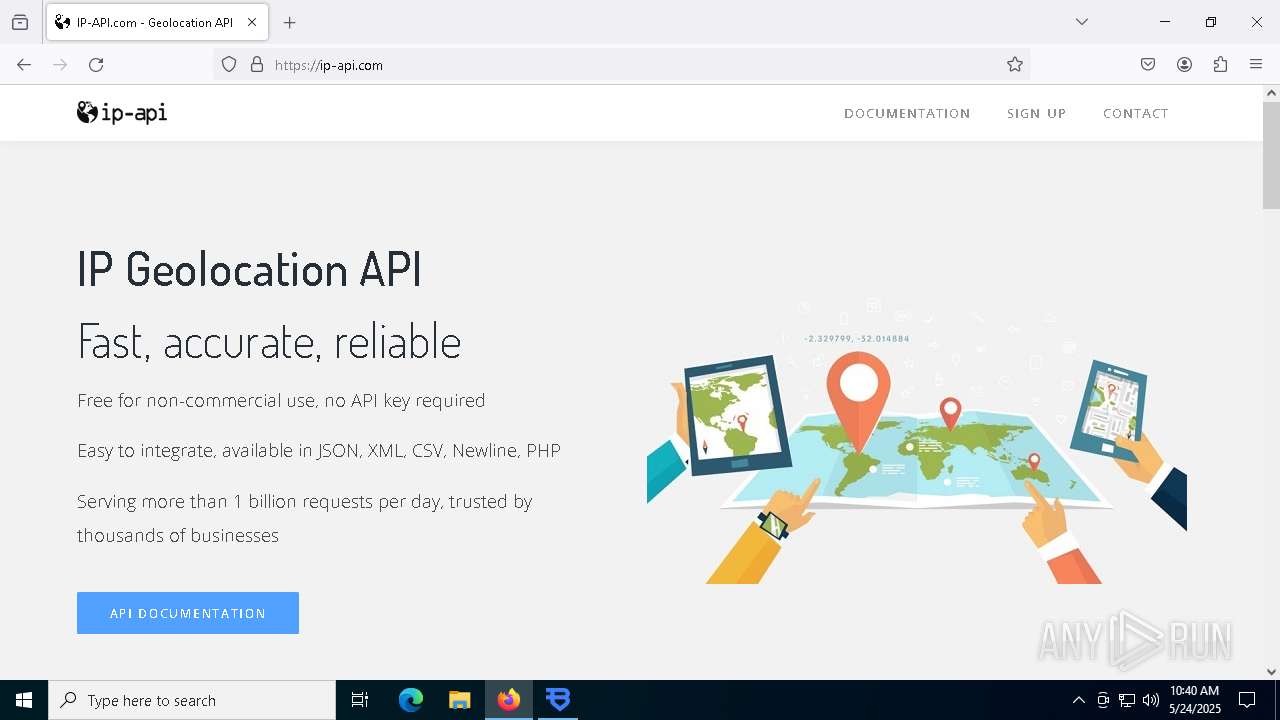Expand the list all tabs chevron
The image size is (1280, 720).
[1081, 22]
